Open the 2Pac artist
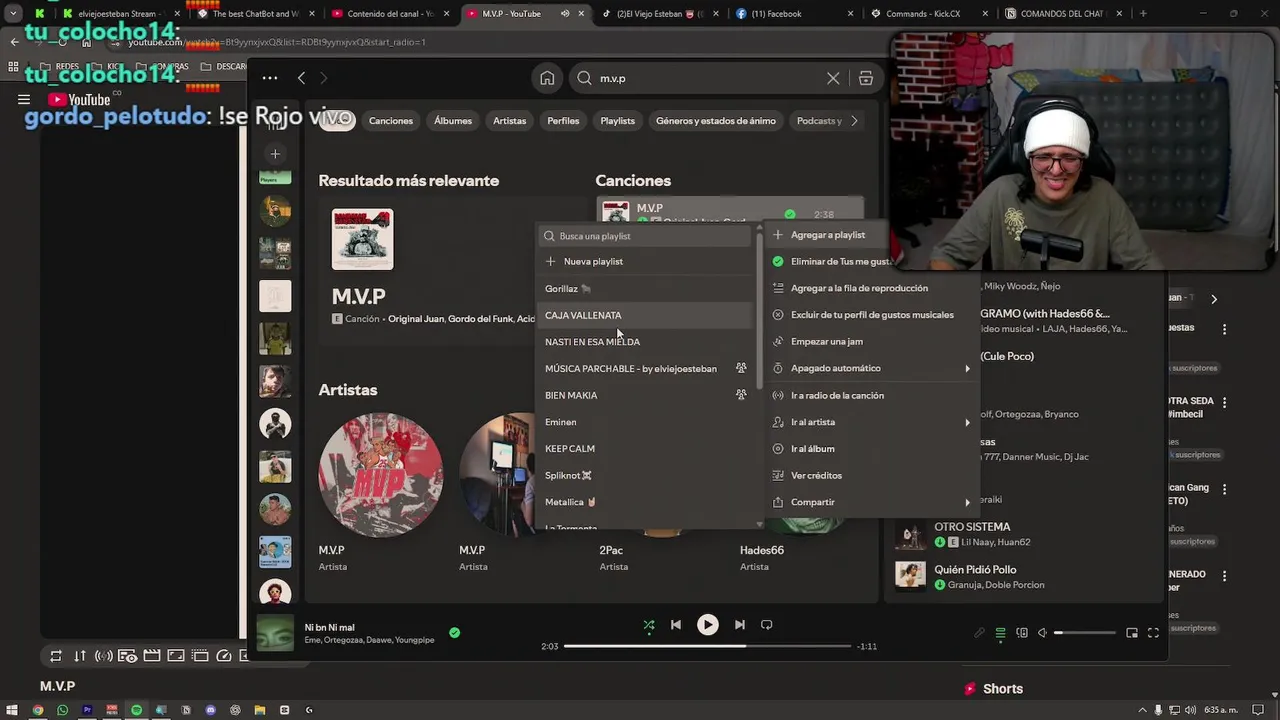 (611, 550)
